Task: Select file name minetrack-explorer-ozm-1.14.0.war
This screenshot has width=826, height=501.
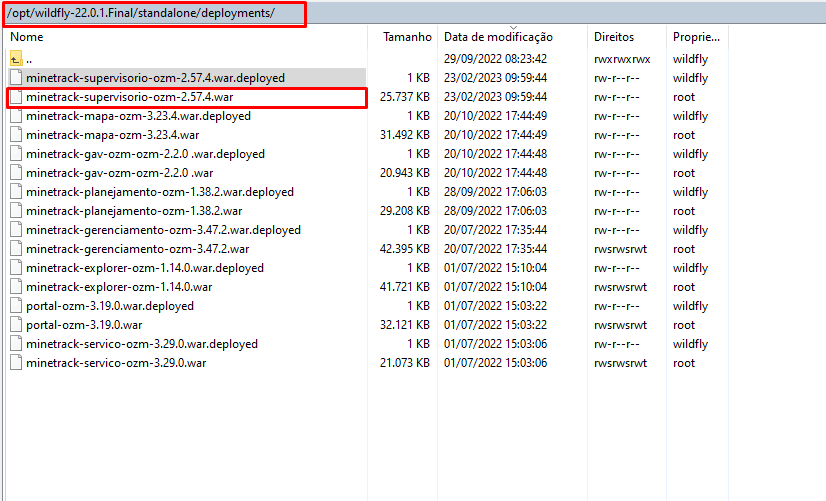Action: click(x=119, y=287)
